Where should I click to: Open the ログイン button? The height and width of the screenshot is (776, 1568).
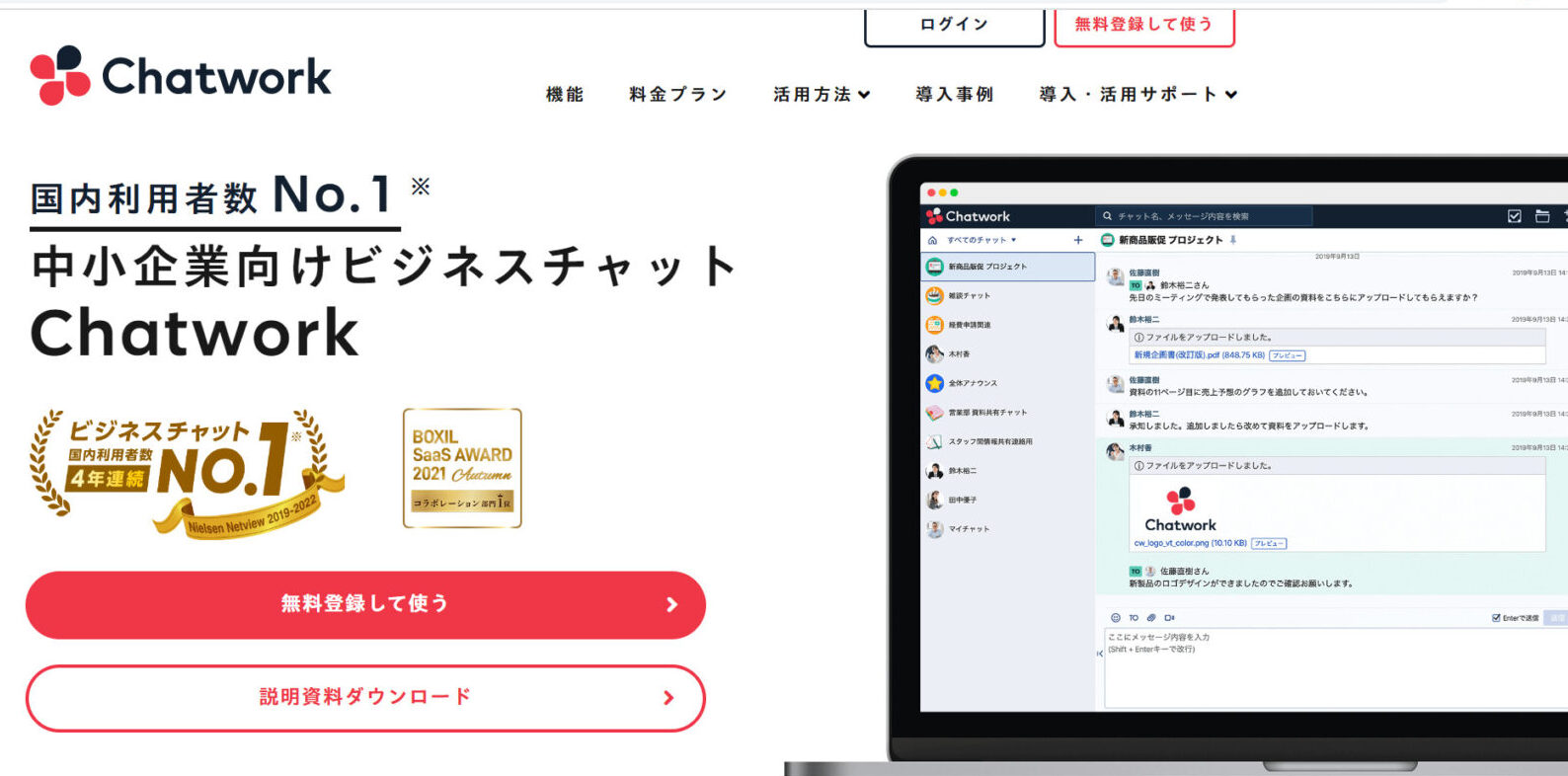pyautogui.click(x=954, y=26)
